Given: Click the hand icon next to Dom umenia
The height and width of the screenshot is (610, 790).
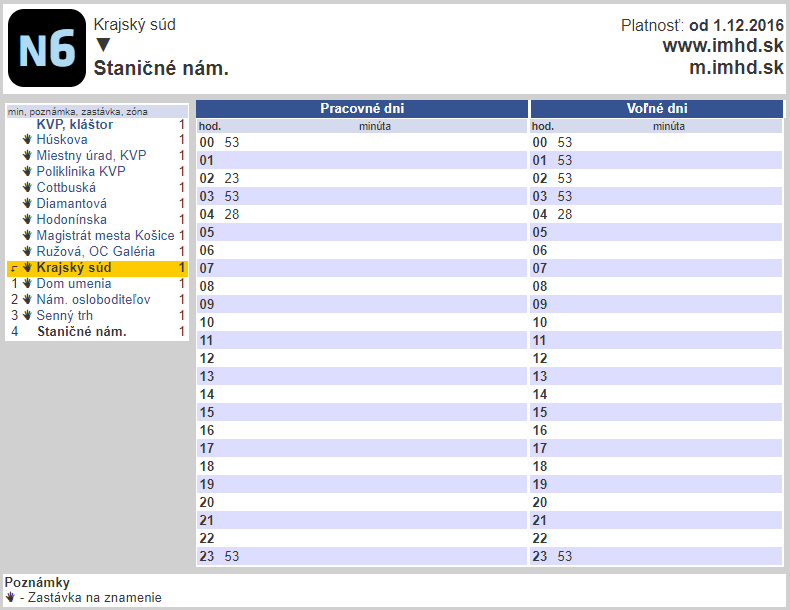Looking at the screenshot, I should pos(27,284).
